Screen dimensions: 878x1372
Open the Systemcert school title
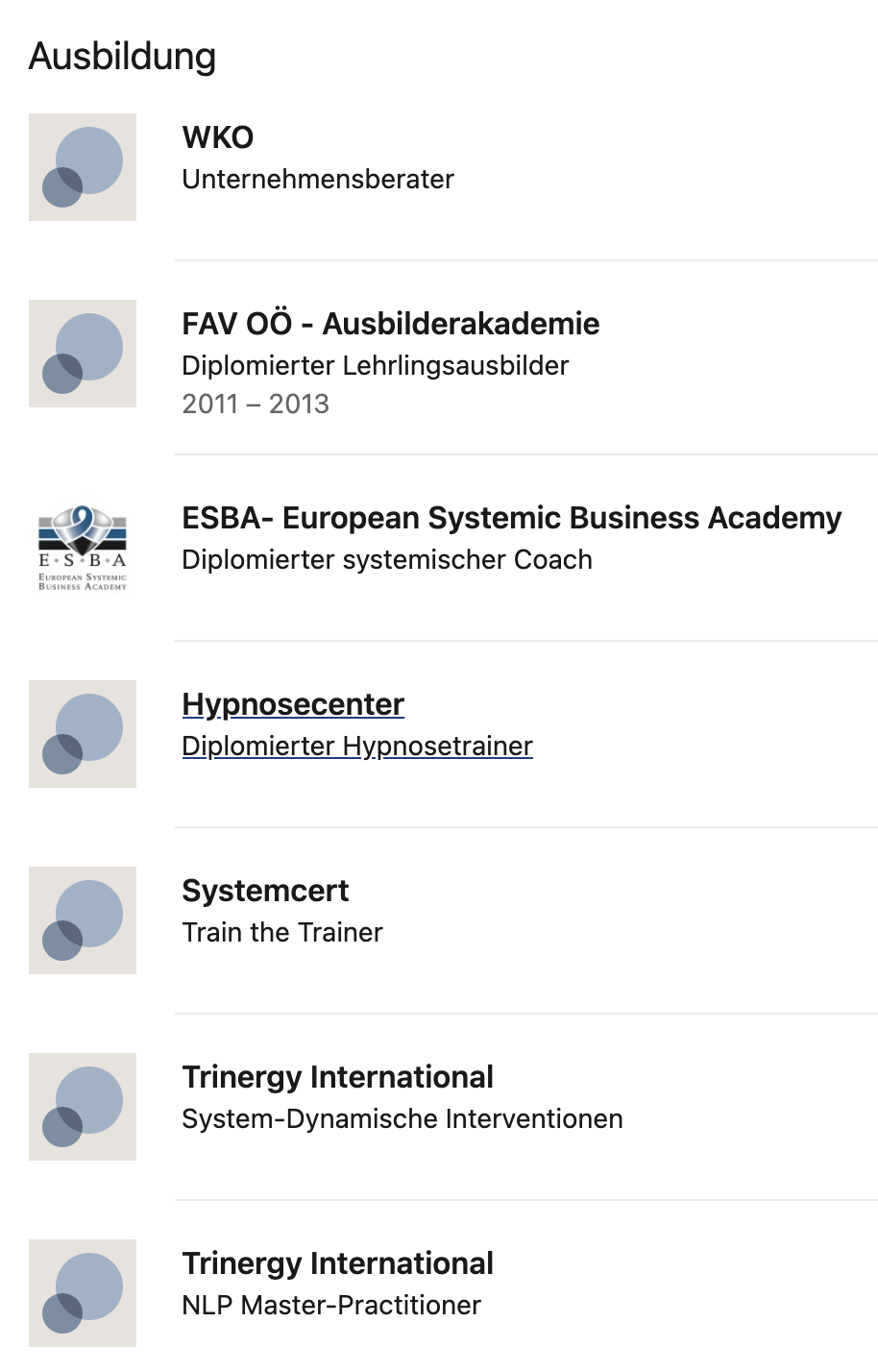point(265,891)
